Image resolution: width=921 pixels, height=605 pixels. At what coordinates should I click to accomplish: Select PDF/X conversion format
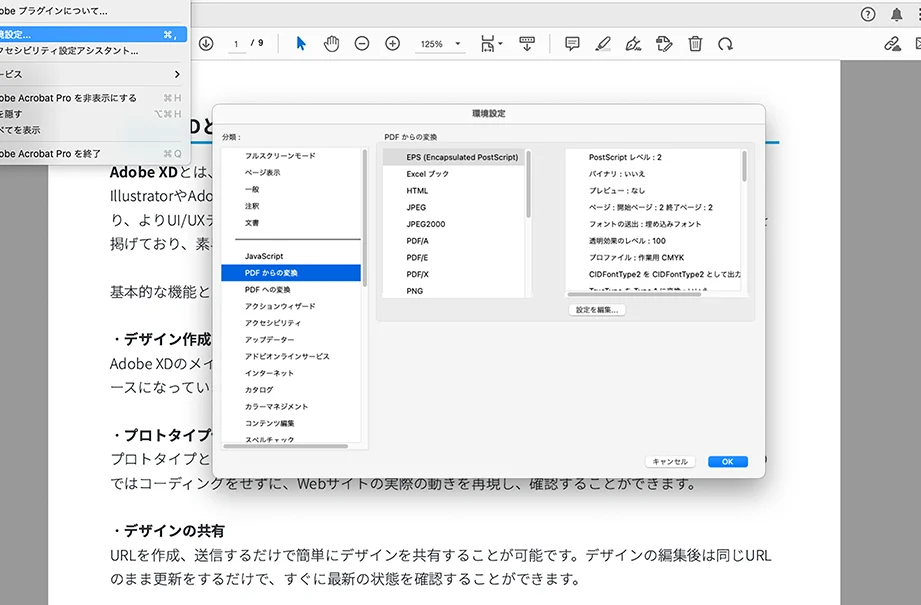[454, 274]
